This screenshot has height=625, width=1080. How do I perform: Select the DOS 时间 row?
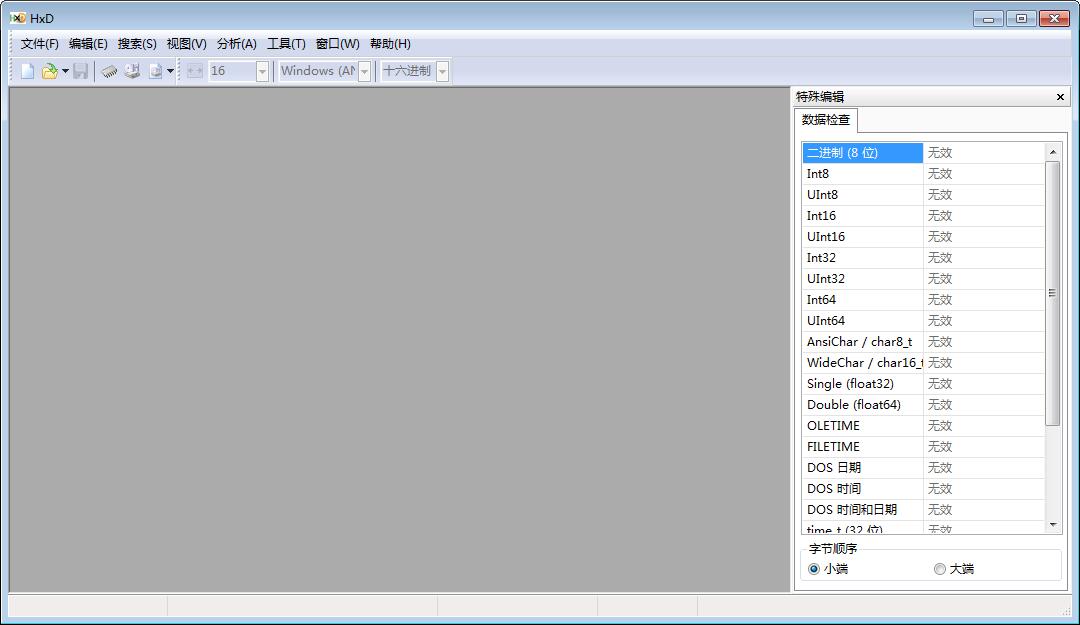tap(923, 489)
